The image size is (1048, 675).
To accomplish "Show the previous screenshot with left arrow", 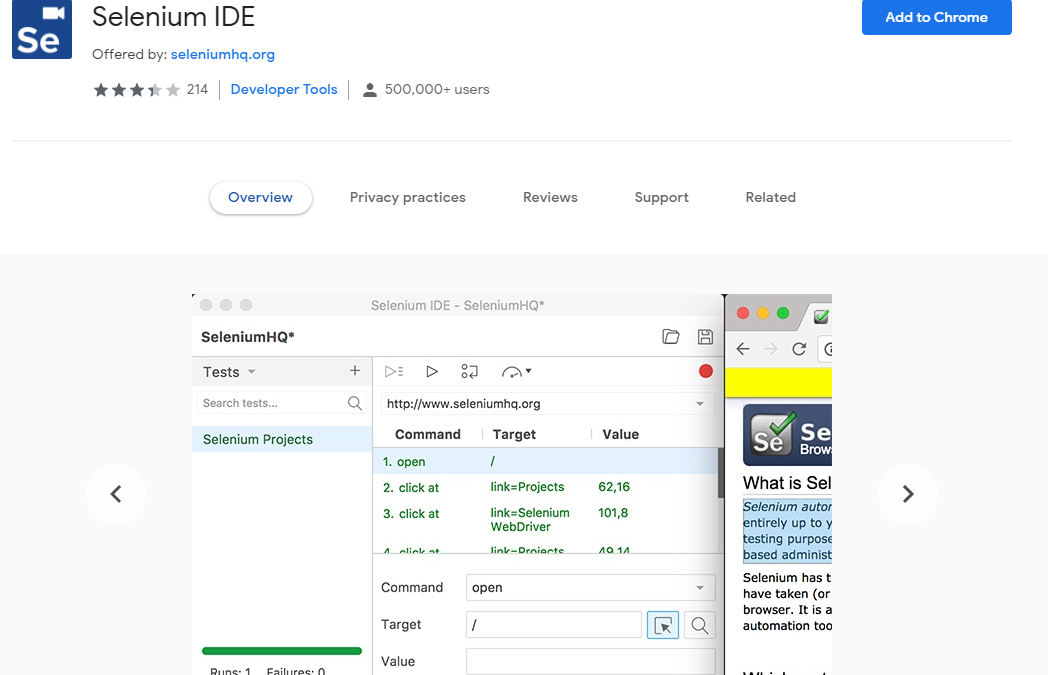I will 116,494.
